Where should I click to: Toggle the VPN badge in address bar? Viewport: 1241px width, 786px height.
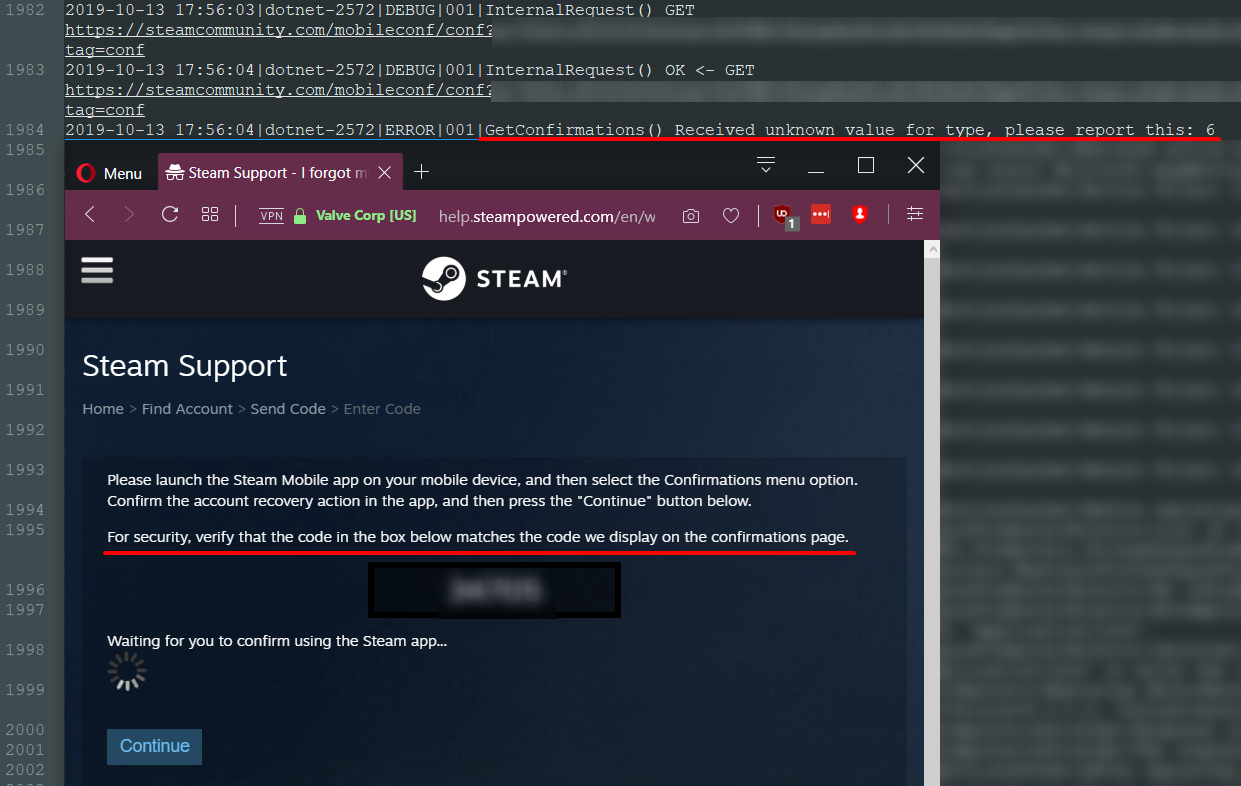tap(270, 215)
